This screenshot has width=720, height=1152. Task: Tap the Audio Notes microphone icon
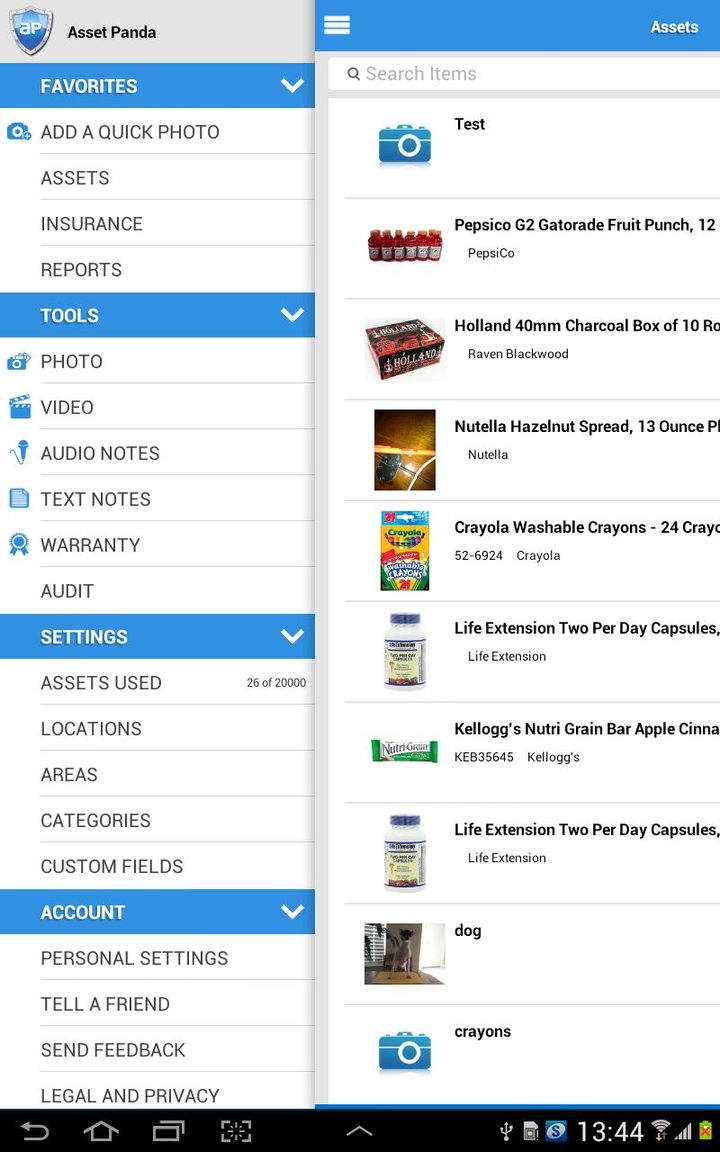pos(19,452)
